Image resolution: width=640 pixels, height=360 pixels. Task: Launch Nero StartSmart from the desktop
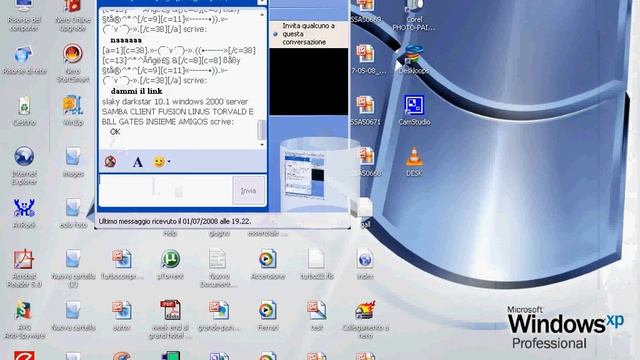73,63
